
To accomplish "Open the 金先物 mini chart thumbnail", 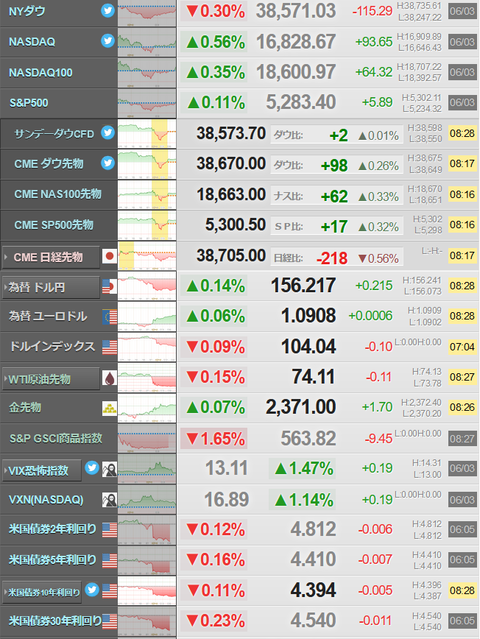I will pos(147,408).
